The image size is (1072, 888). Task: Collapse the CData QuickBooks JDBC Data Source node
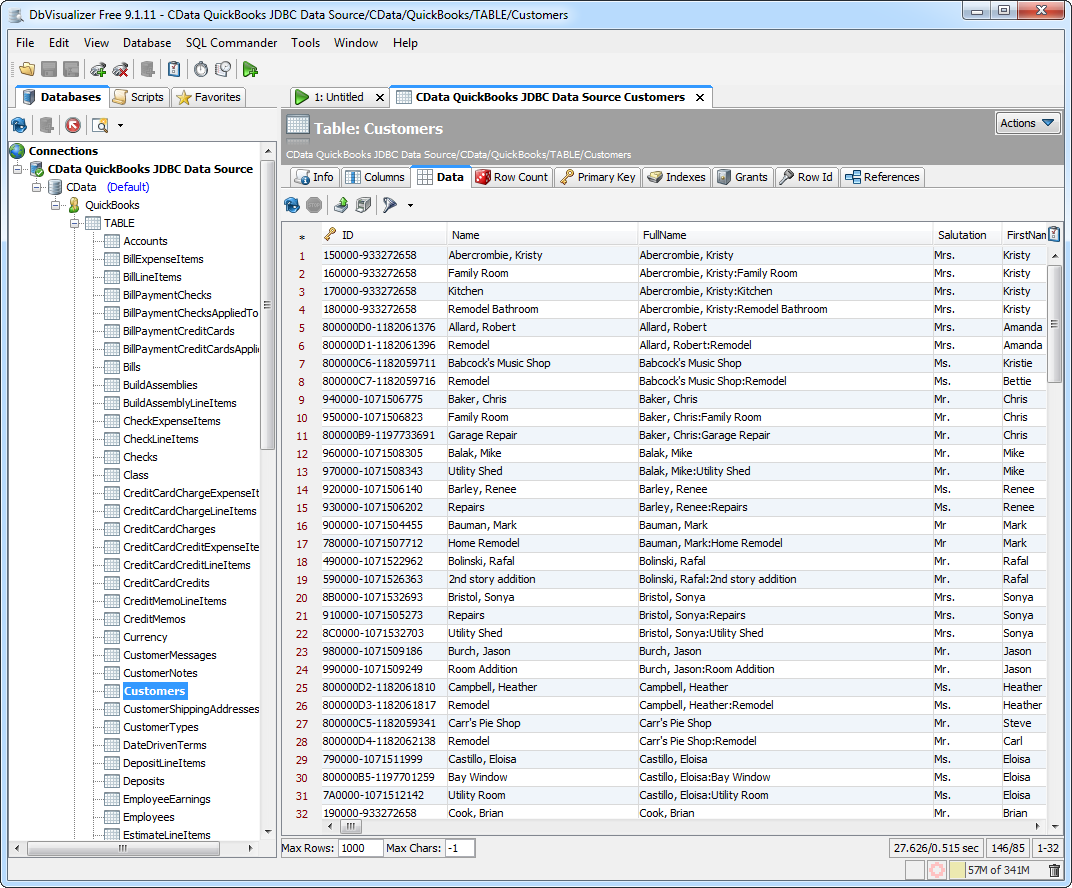coord(18,169)
